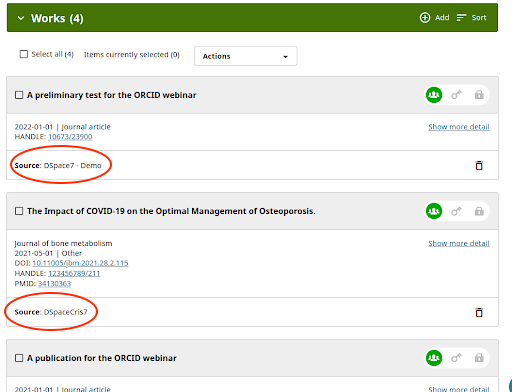The image size is (512, 392).
Task: Set COVID-19 Osteoporosis work to trusted parties
Action: coord(456,211)
